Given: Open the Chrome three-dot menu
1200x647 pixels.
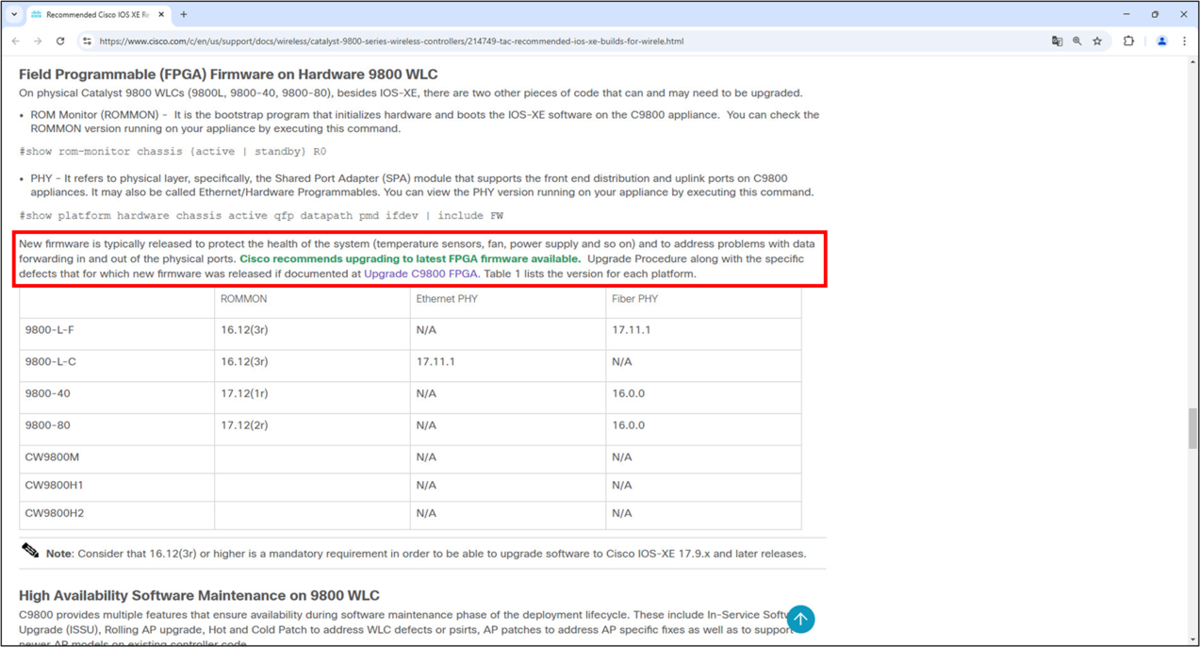Looking at the screenshot, I should pyautogui.click(x=1185, y=41).
